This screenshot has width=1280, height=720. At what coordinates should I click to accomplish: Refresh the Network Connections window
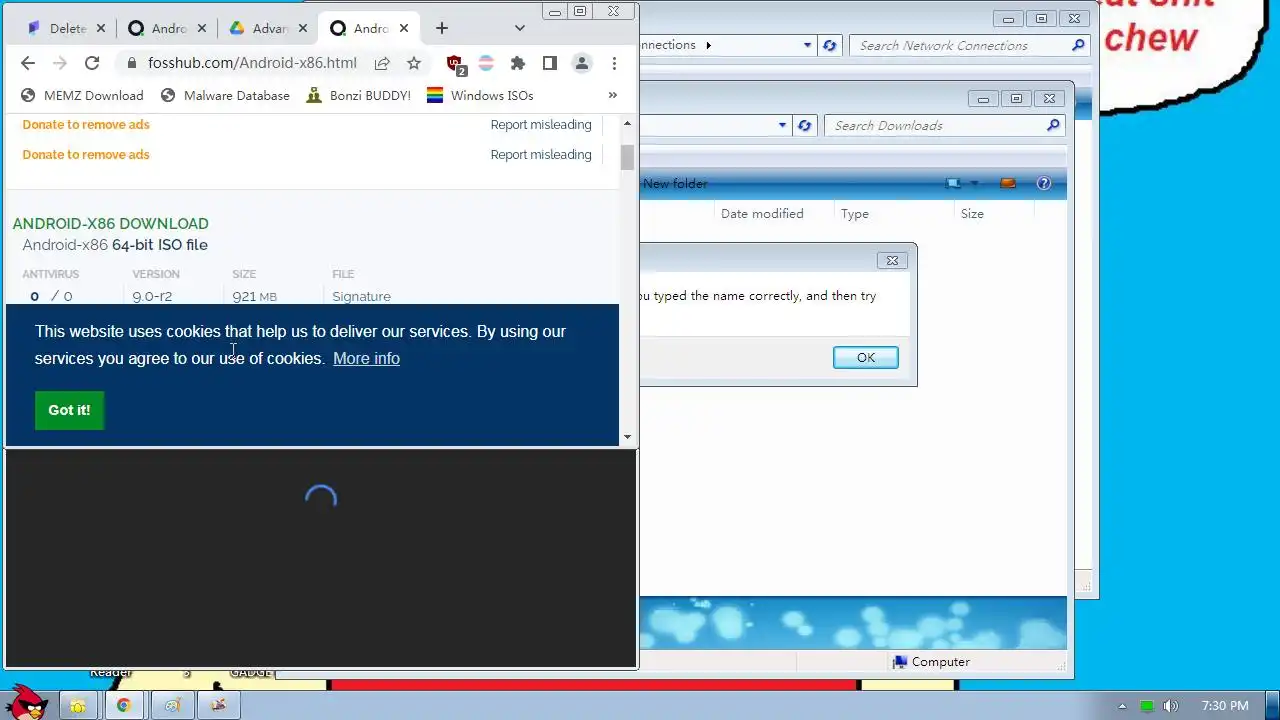(x=829, y=45)
